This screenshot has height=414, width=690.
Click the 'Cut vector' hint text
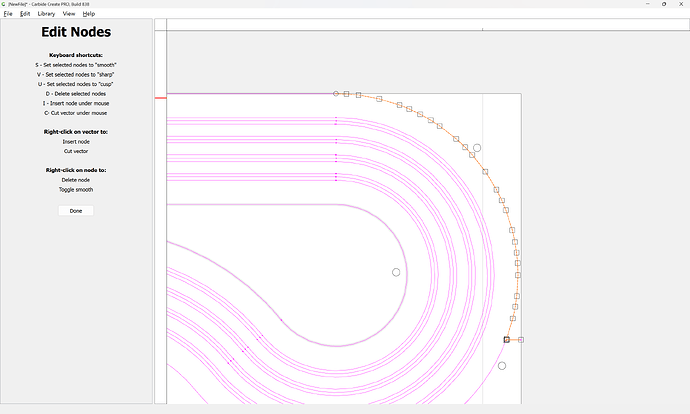click(76, 151)
